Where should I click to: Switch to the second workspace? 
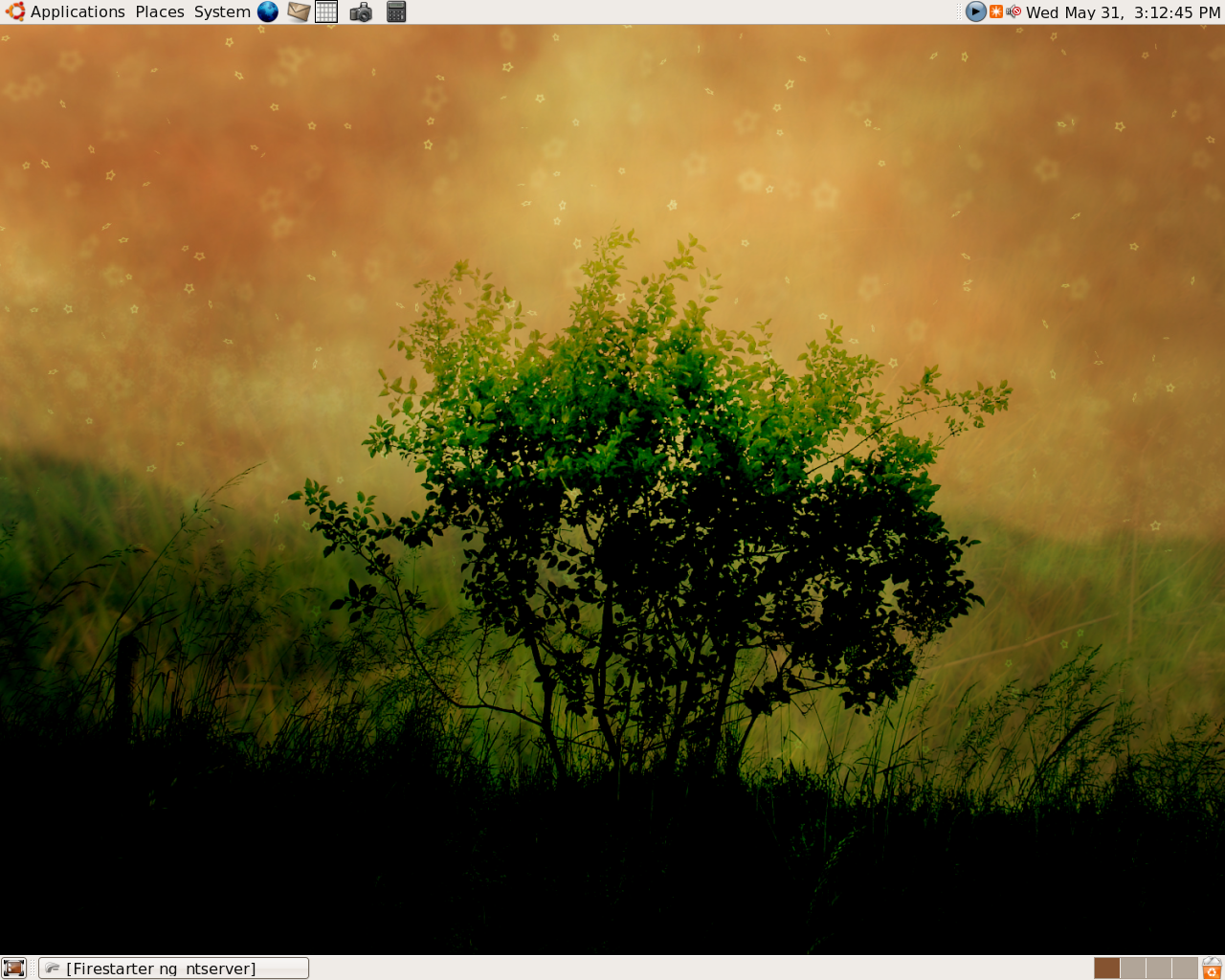pos(1133,969)
